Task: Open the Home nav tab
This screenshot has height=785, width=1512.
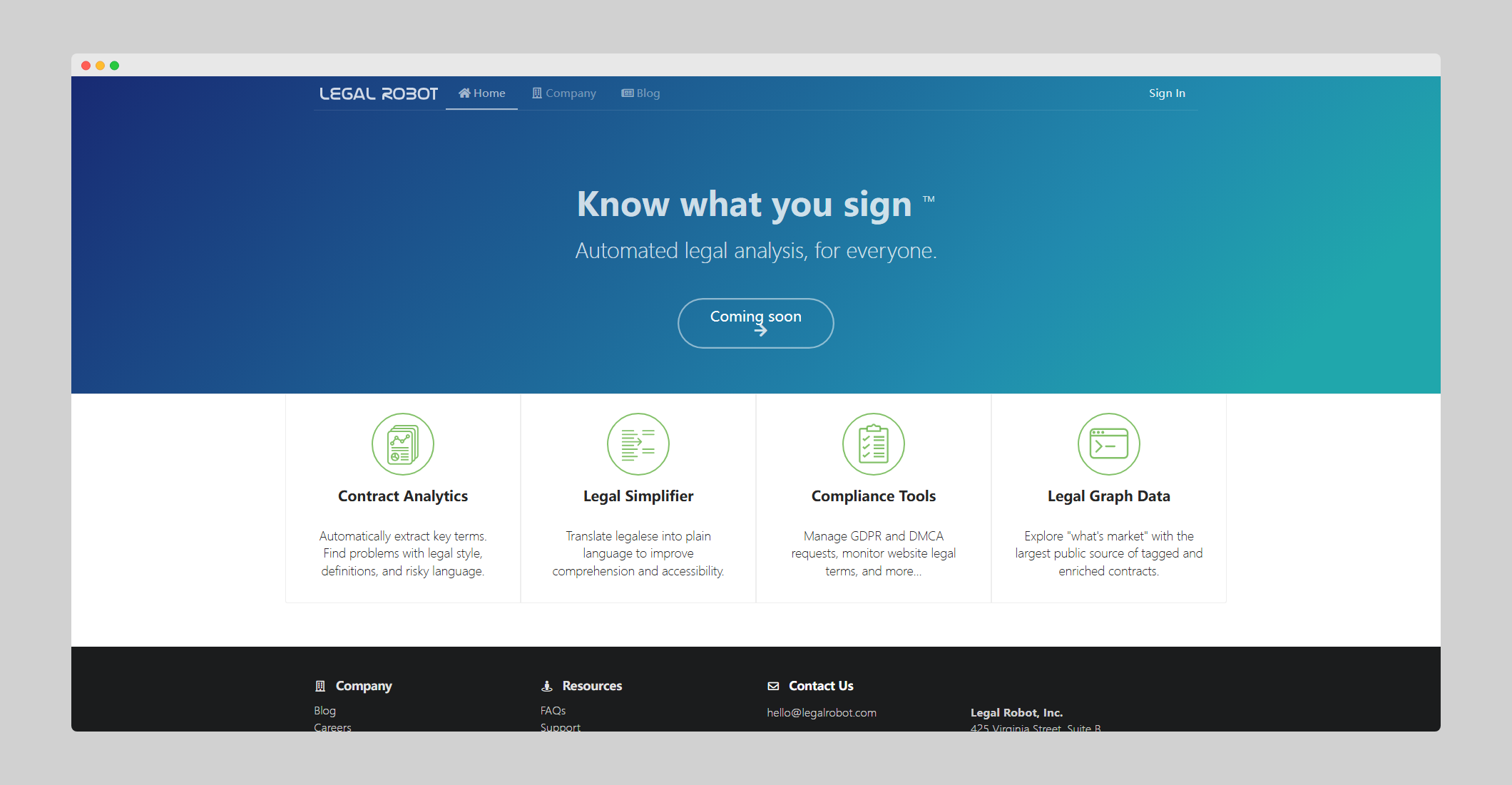Action: [481, 93]
